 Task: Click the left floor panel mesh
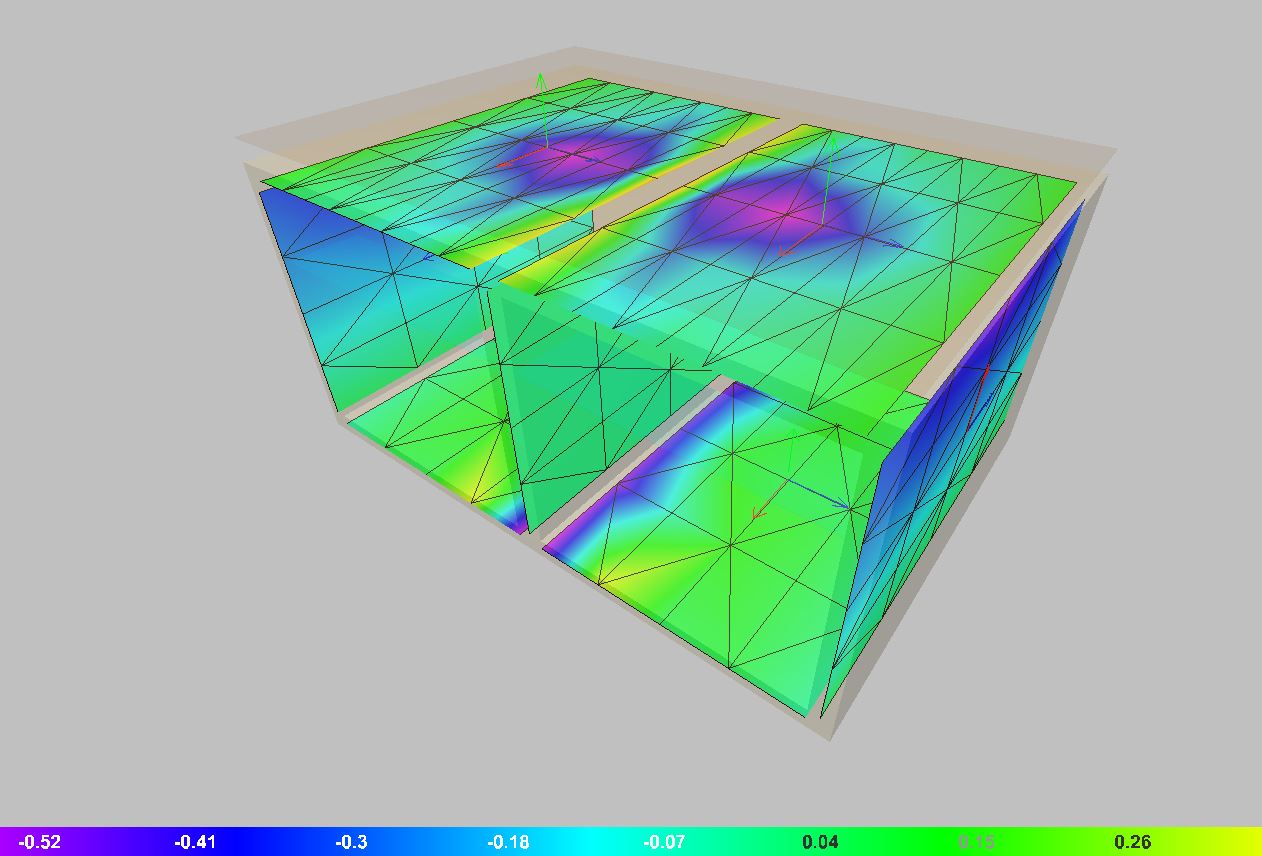[x=430, y=440]
